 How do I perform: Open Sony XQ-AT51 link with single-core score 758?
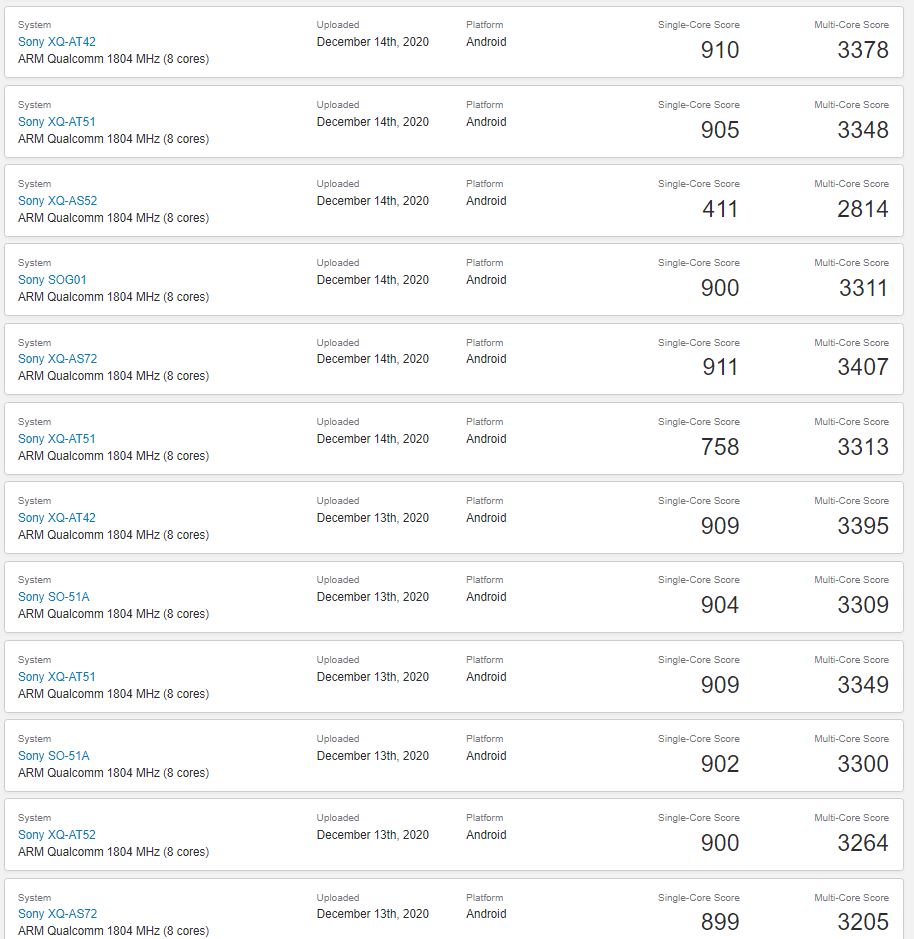pyautogui.click(x=57, y=438)
